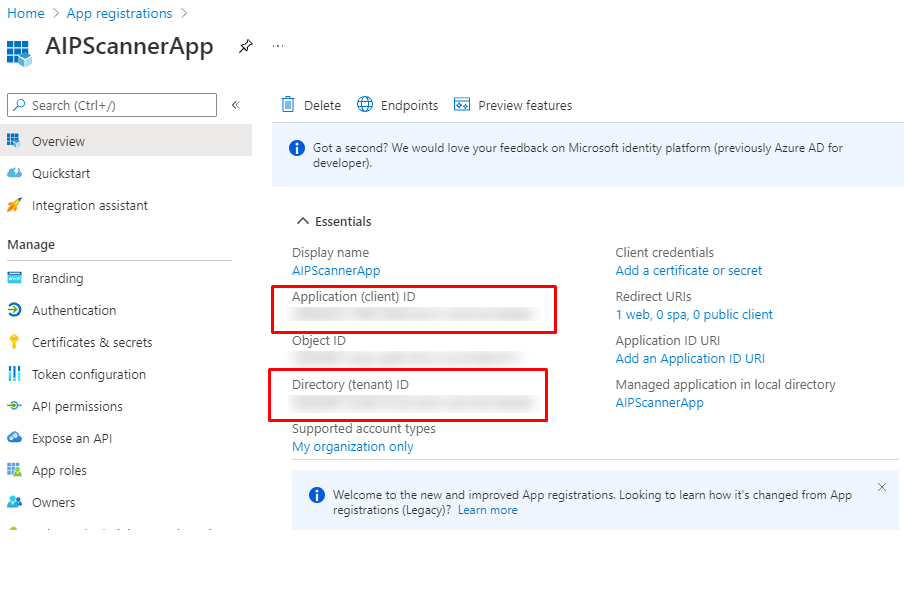The height and width of the screenshot is (595, 904).
Task: Open the ellipsis more options menu
Action: tap(278, 47)
